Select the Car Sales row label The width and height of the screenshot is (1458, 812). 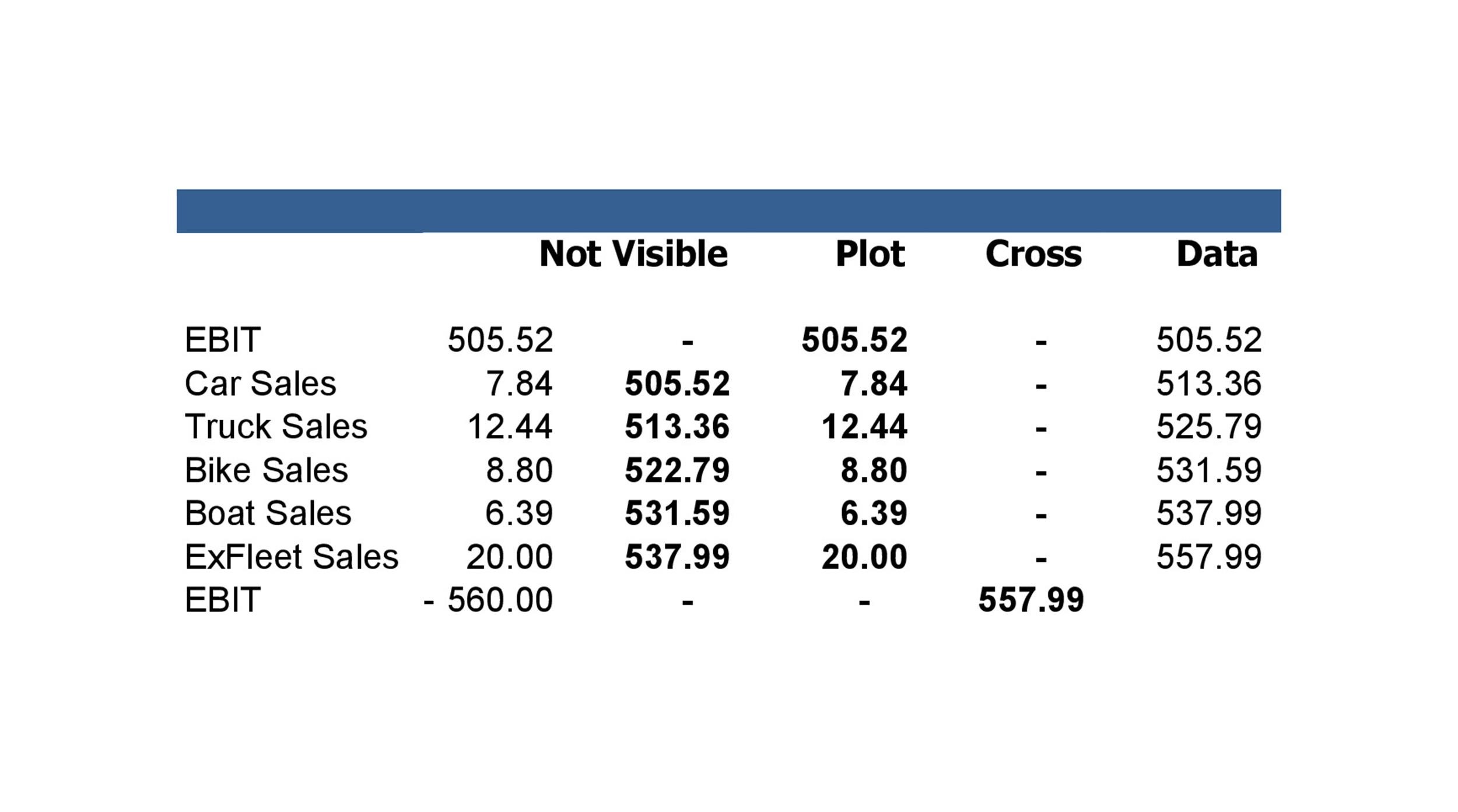(260, 384)
